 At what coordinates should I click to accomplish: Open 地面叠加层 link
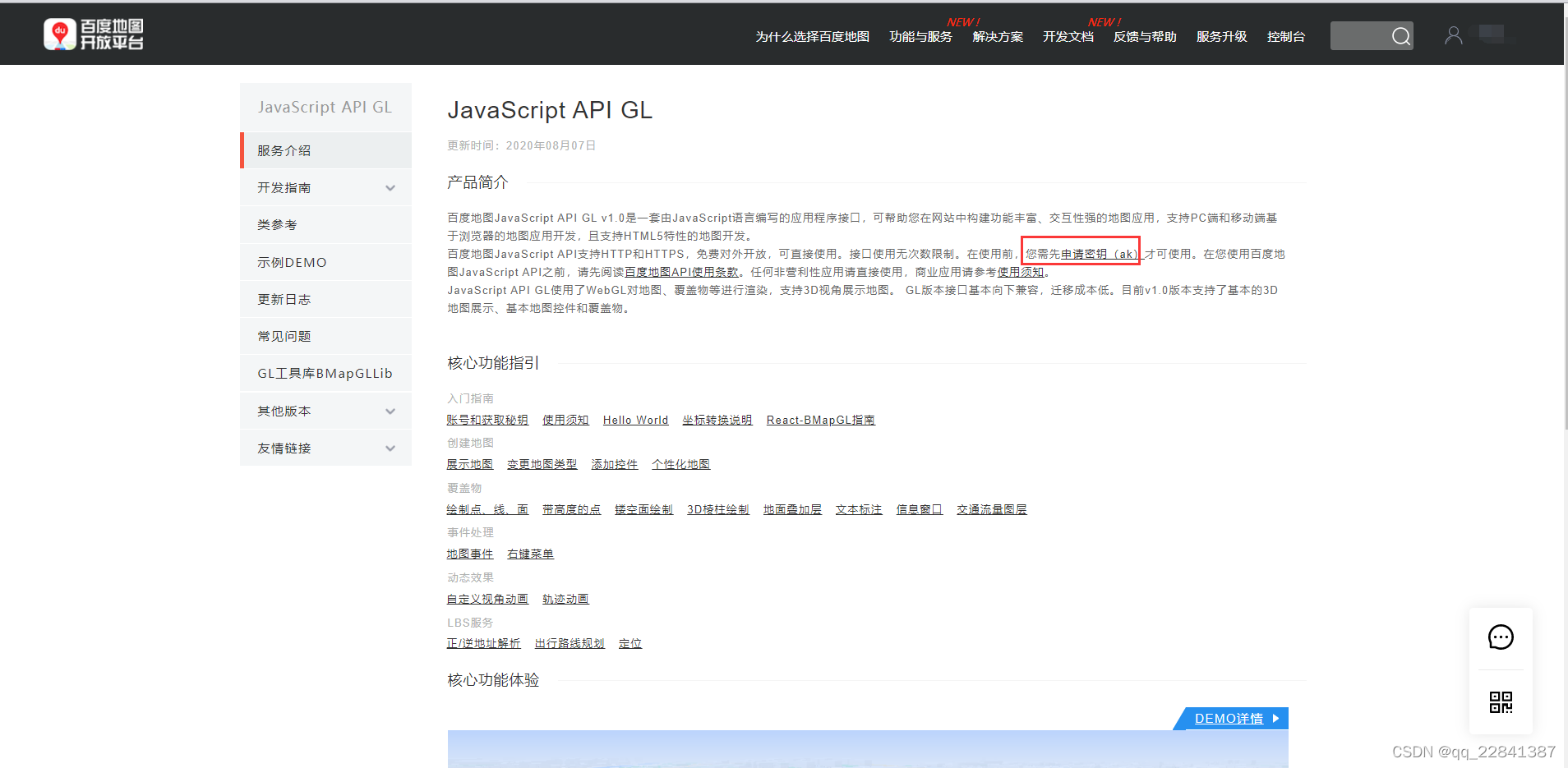792,509
